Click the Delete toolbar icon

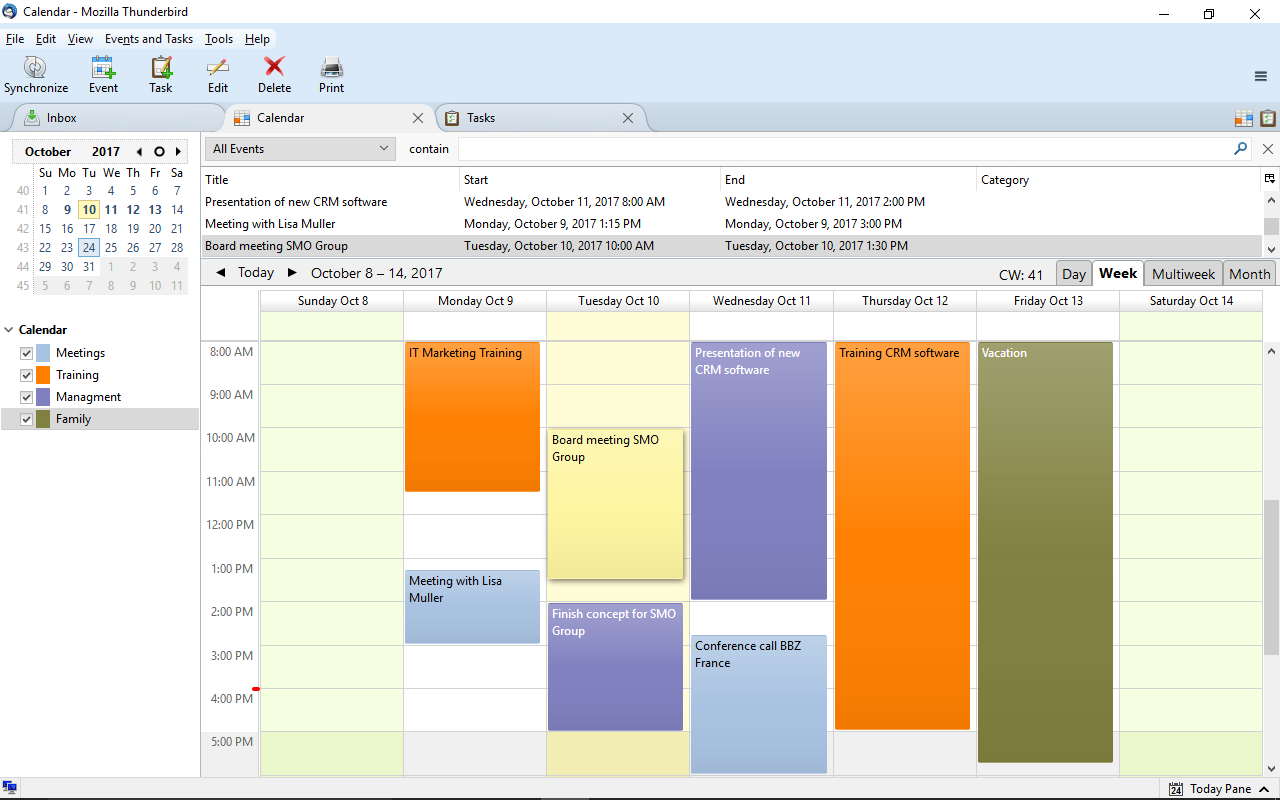pos(274,67)
